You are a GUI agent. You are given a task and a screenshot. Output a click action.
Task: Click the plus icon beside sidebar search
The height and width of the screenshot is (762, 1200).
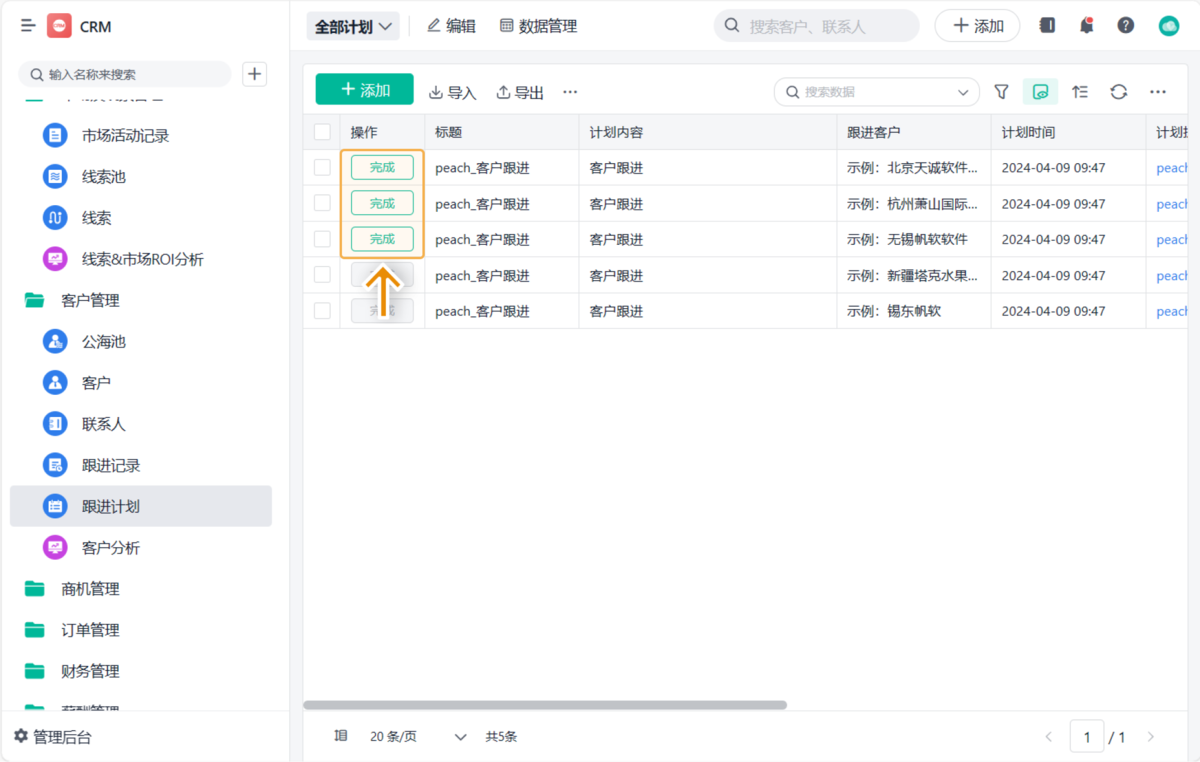[255, 74]
